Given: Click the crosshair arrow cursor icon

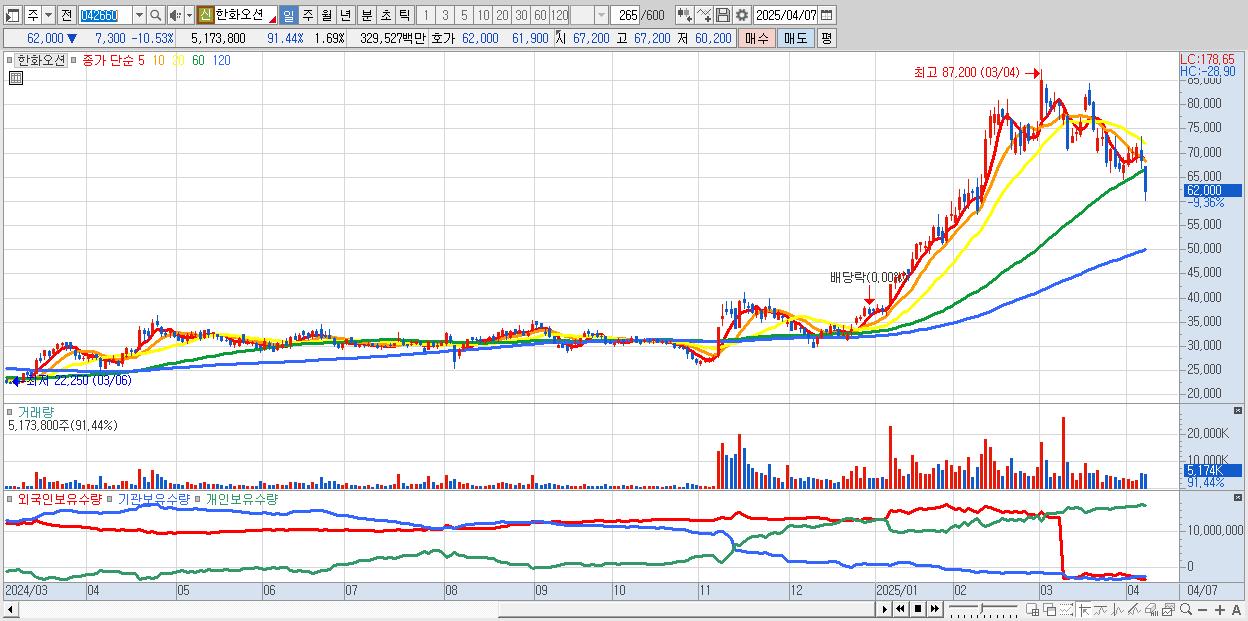Looking at the screenshot, I should pyautogui.click(x=1084, y=609).
